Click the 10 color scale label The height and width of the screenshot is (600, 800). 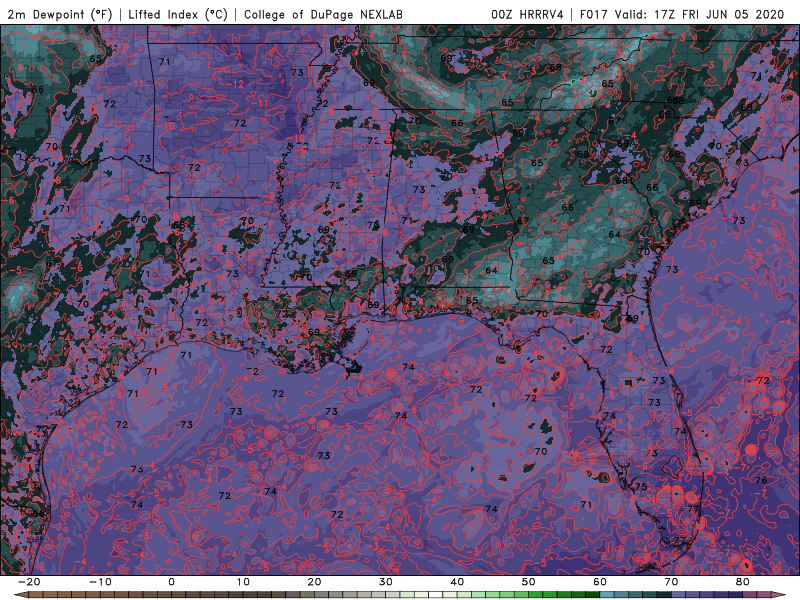pos(243,582)
